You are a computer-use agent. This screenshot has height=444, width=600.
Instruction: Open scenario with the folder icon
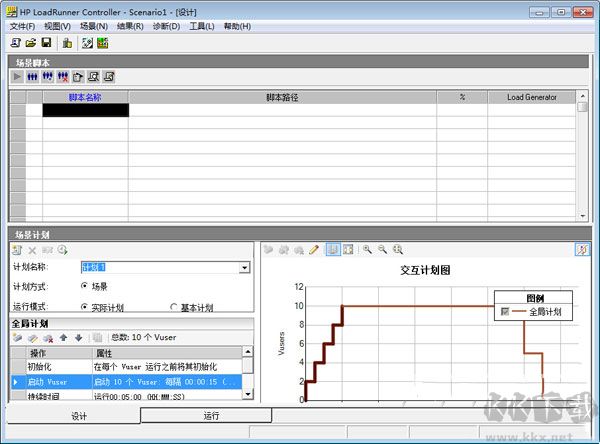click(x=31, y=43)
